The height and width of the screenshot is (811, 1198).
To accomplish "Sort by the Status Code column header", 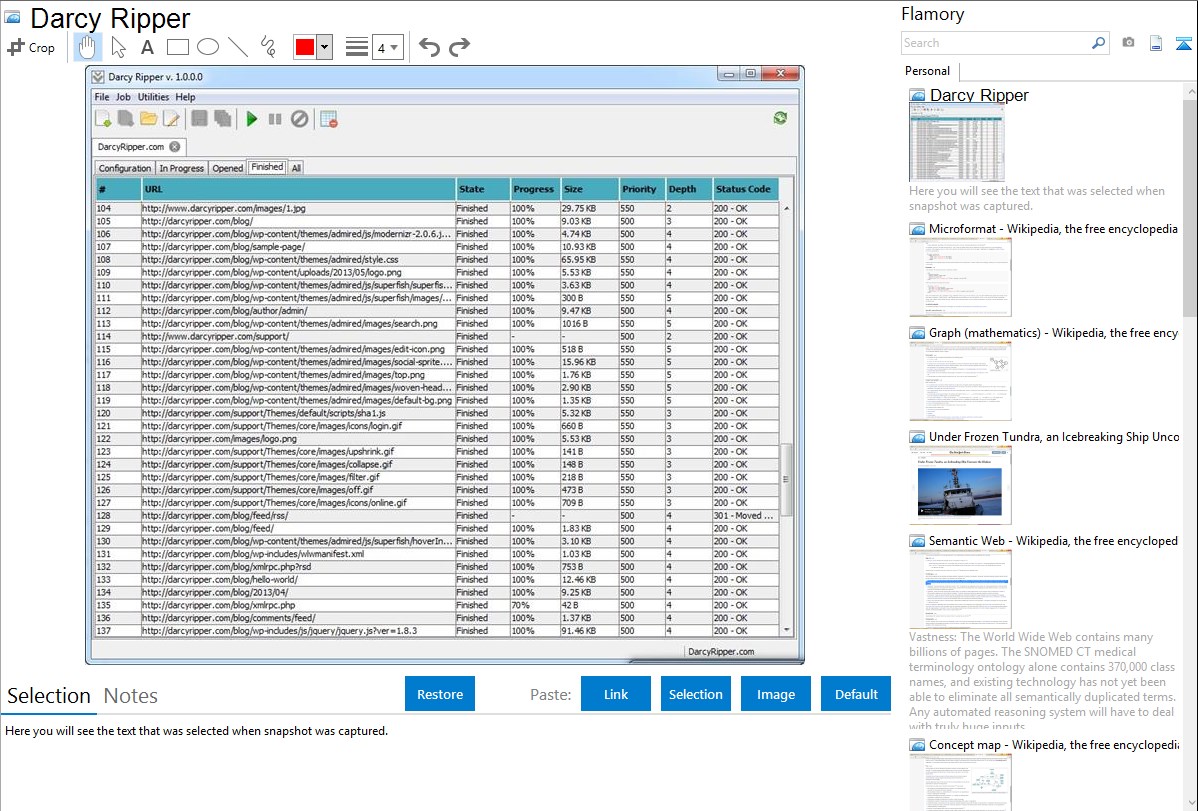I will coord(745,189).
